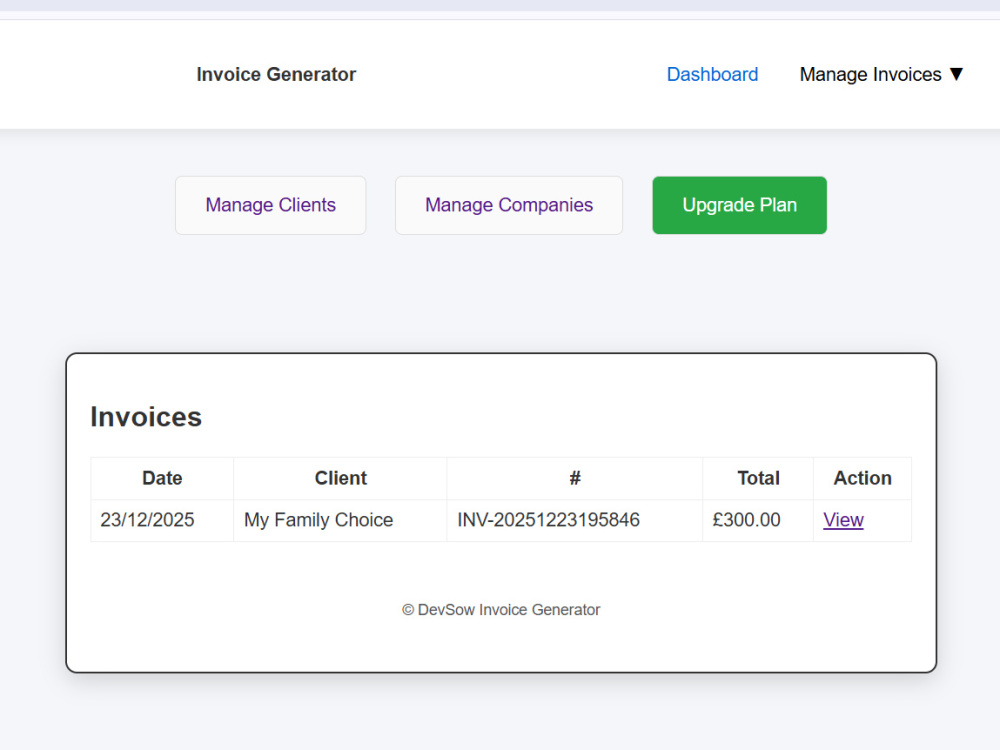This screenshot has height=750, width=1000.
Task: Click the Invoices heading
Action: click(x=146, y=417)
